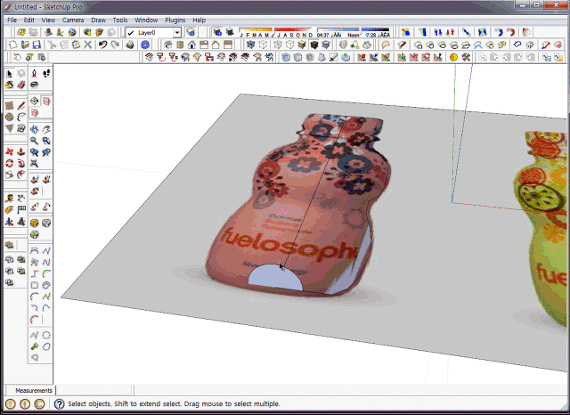The width and height of the screenshot is (570, 415).
Task: Open Model Info blue icon
Action: (145, 45)
